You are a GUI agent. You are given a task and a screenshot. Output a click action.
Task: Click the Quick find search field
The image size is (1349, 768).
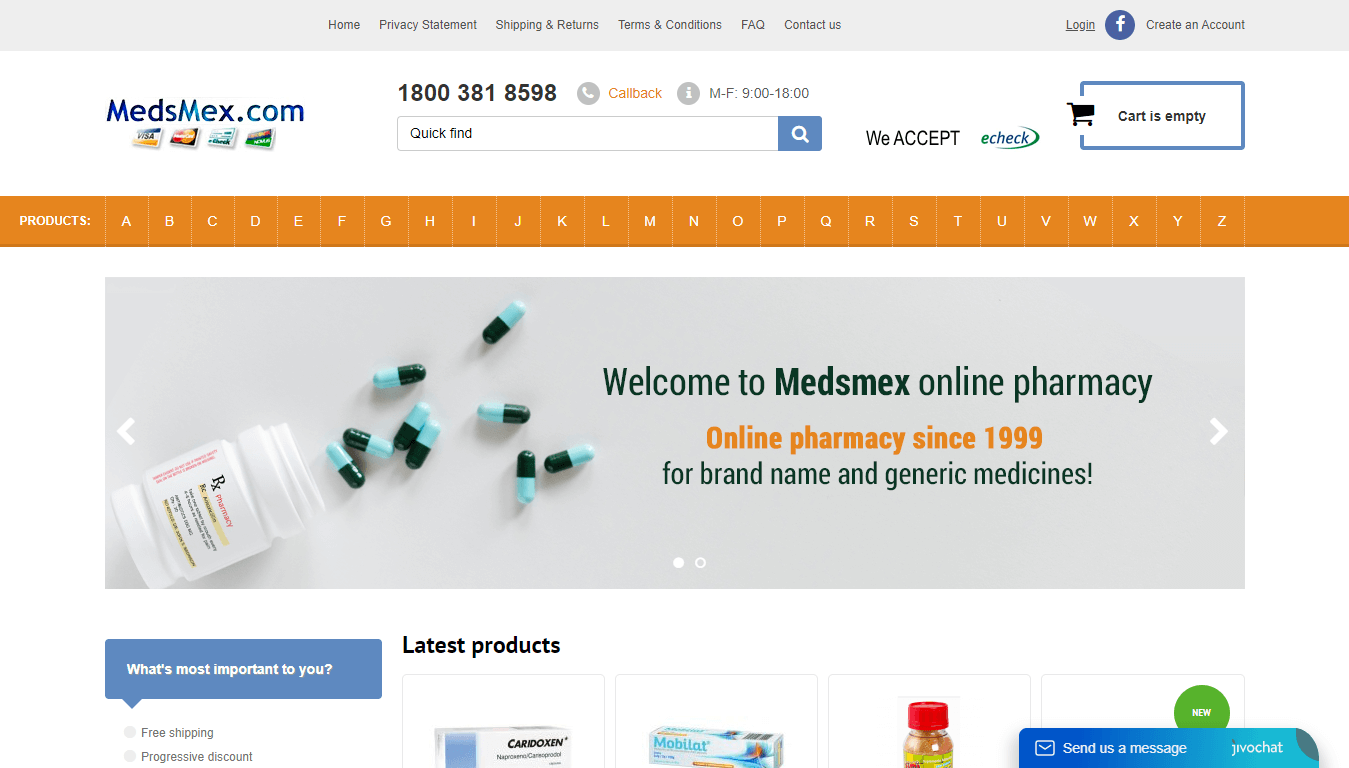588,134
